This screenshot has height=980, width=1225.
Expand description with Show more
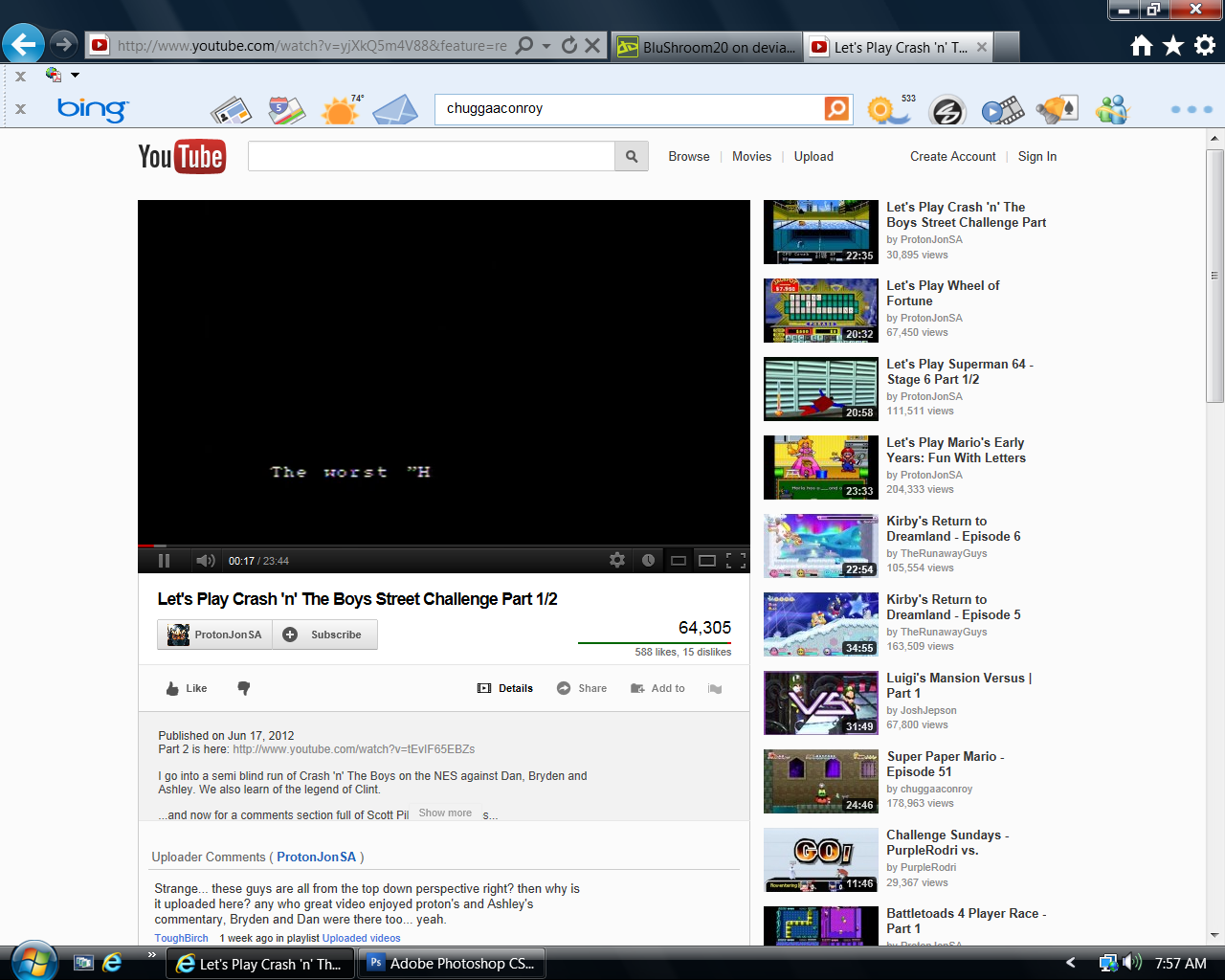[x=445, y=813]
